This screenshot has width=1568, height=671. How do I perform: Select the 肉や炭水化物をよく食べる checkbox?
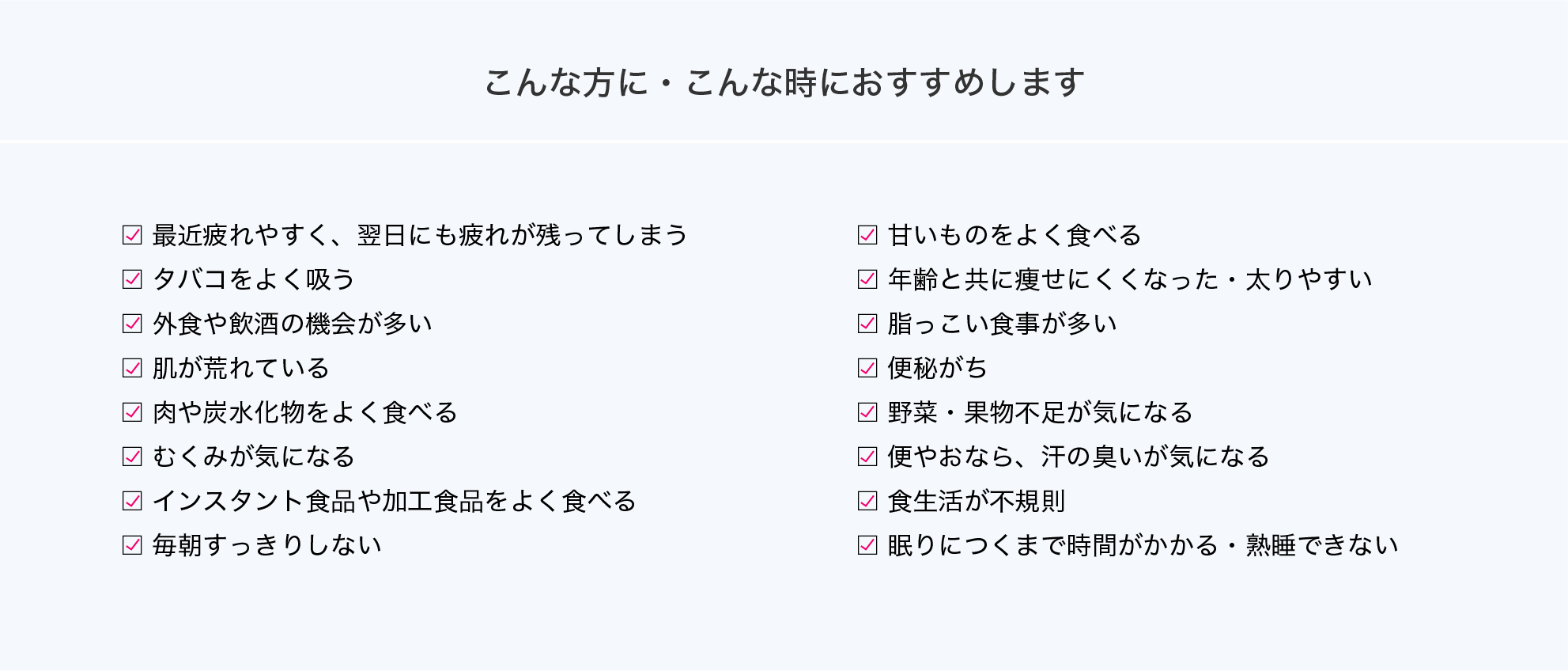(x=132, y=412)
